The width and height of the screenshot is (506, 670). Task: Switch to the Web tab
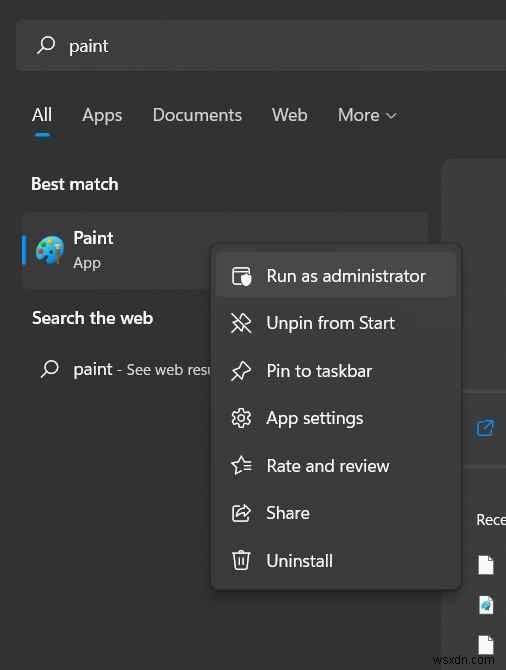coord(289,115)
